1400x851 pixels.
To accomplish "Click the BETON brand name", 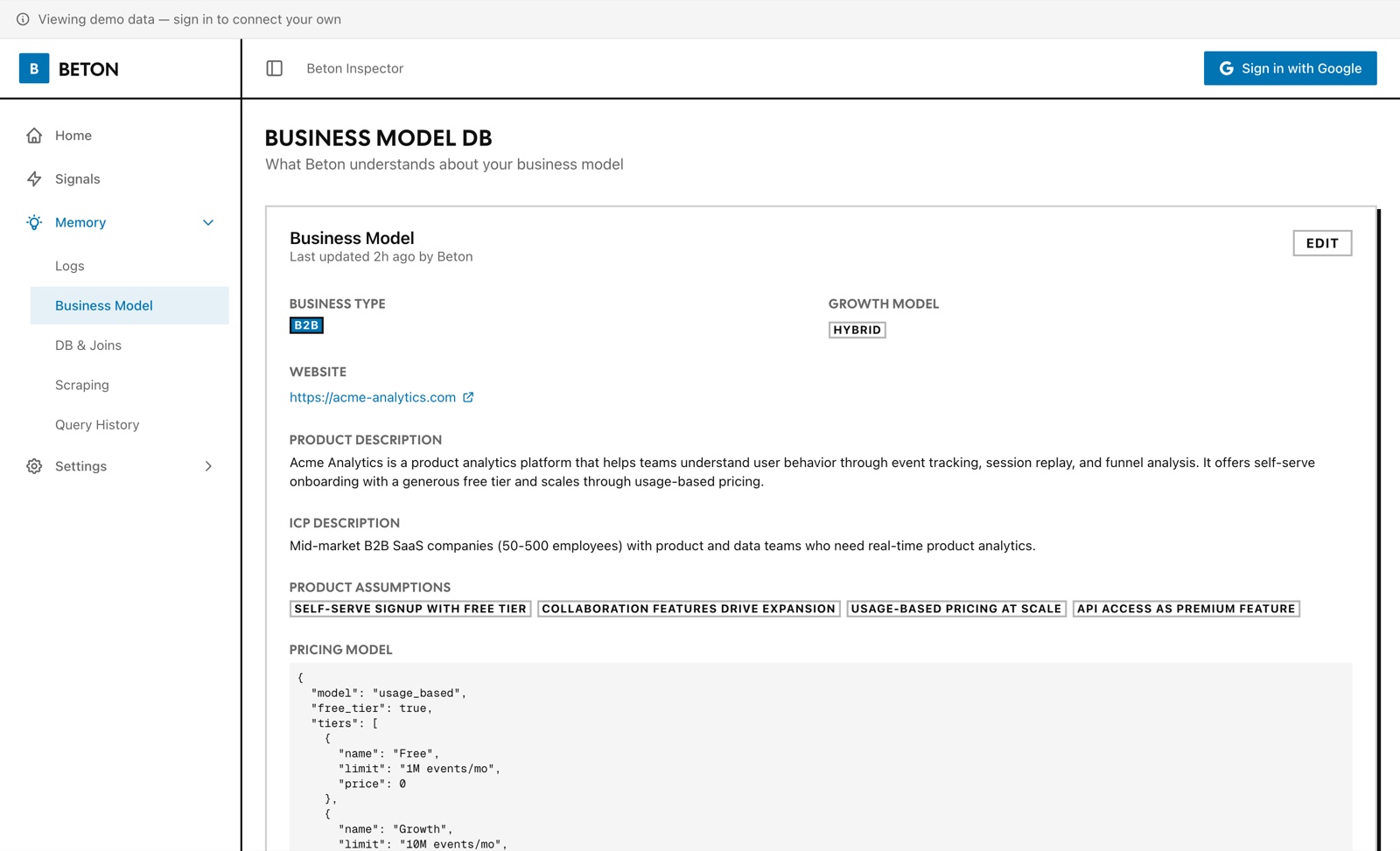I will [x=88, y=69].
